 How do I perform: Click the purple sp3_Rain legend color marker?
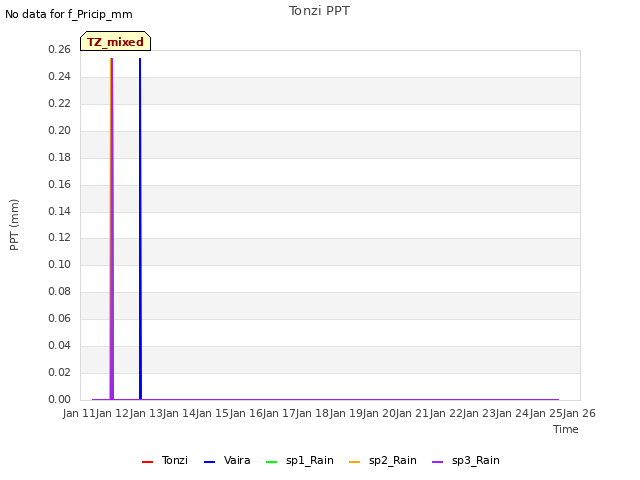(x=438, y=462)
